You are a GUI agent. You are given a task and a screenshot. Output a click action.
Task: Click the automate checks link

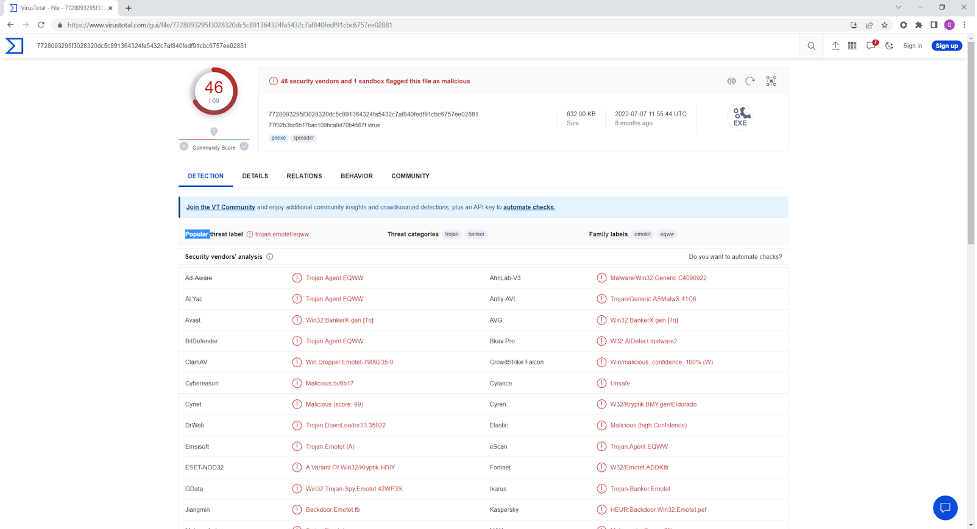click(529, 207)
